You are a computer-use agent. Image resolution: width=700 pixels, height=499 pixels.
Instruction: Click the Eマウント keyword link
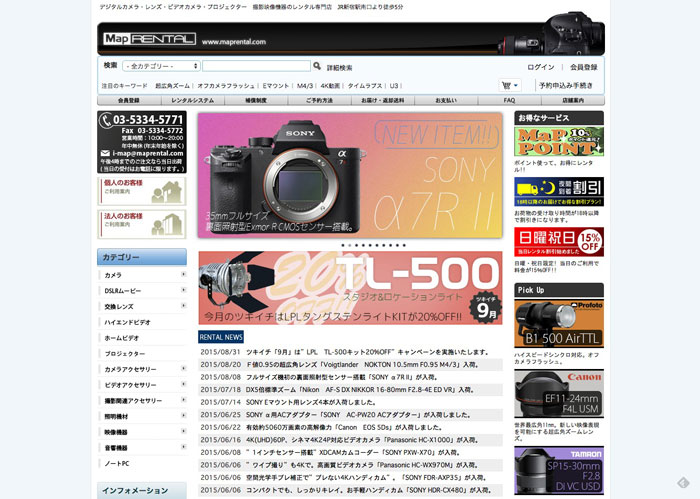coord(275,86)
